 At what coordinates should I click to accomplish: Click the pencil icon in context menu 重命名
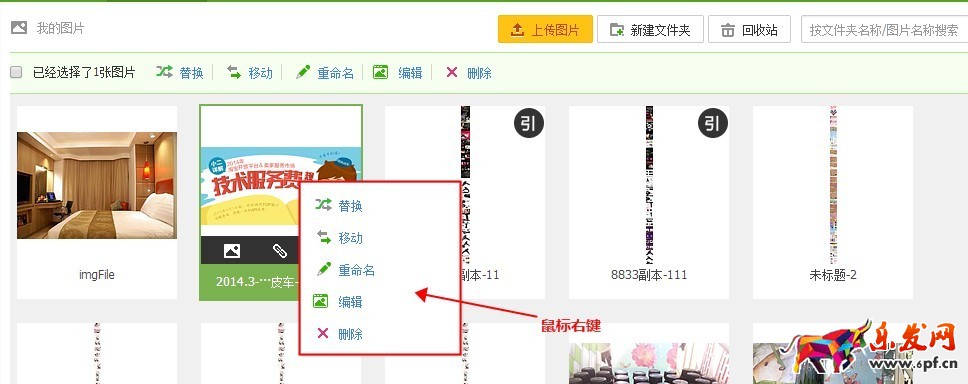point(323,269)
